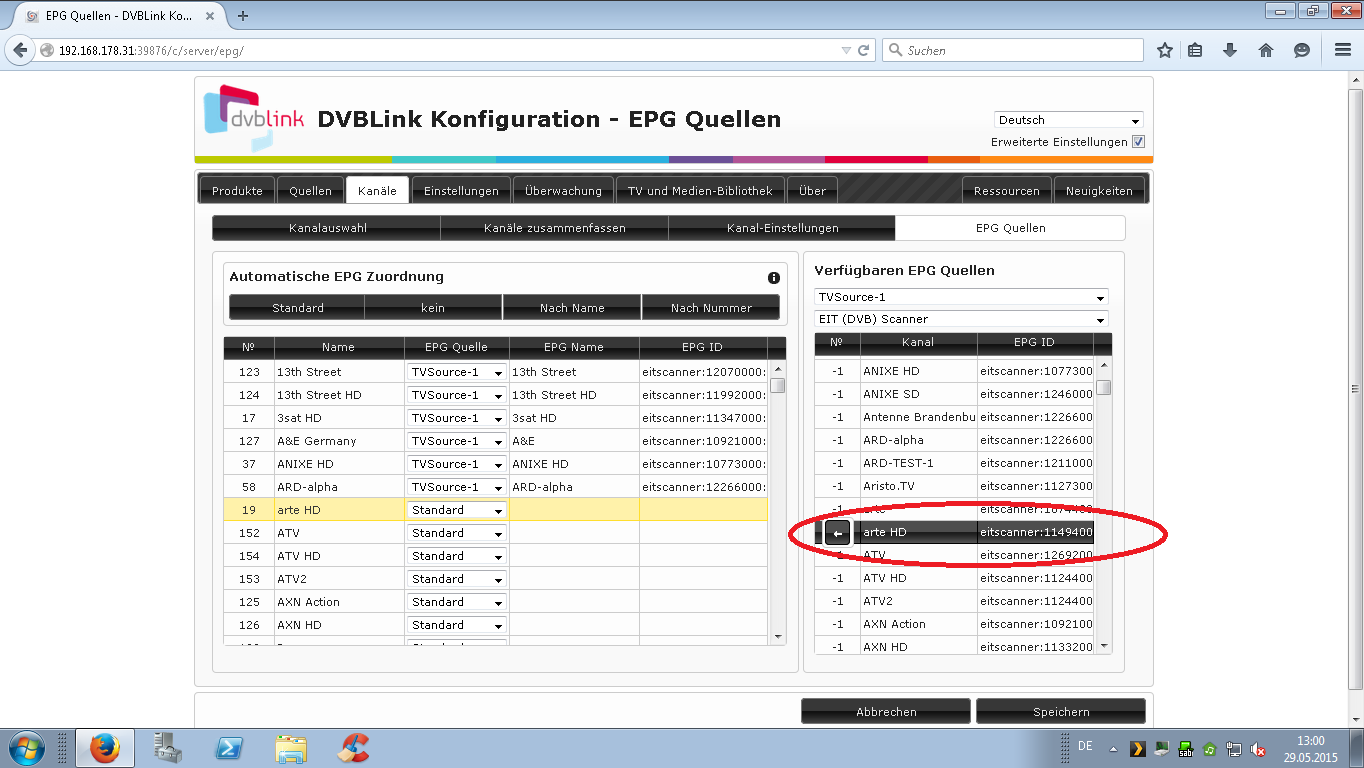Click the Firefox taskbar icon
The image size is (1364, 768).
104,748
